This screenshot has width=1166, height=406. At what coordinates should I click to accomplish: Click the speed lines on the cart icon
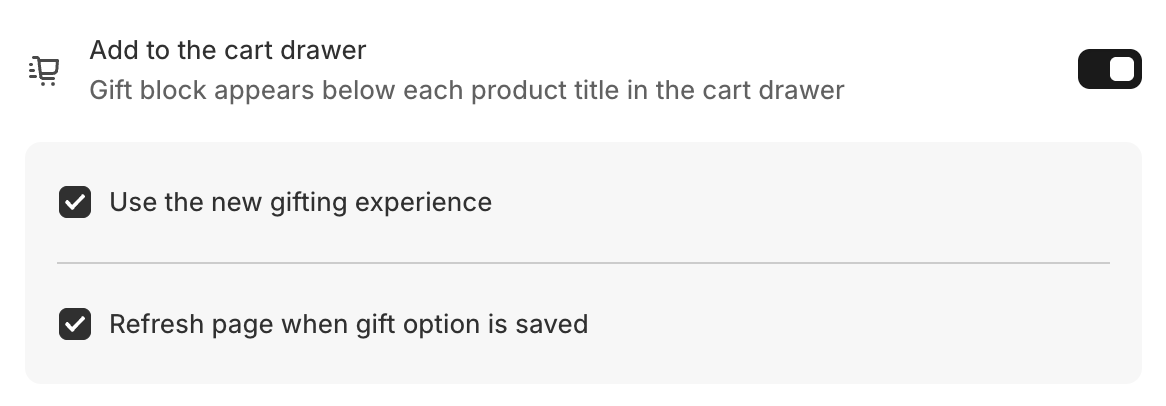[x=33, y=68]
